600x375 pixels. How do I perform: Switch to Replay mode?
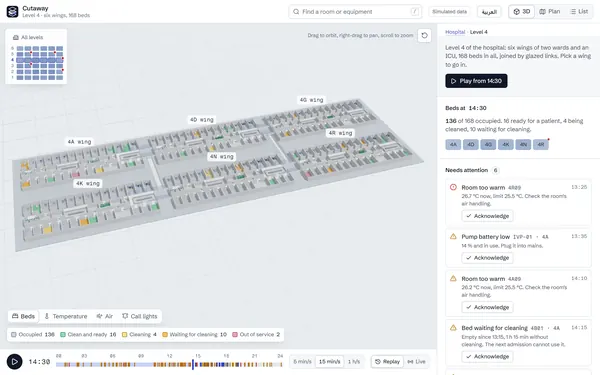[x=387, y=362]
